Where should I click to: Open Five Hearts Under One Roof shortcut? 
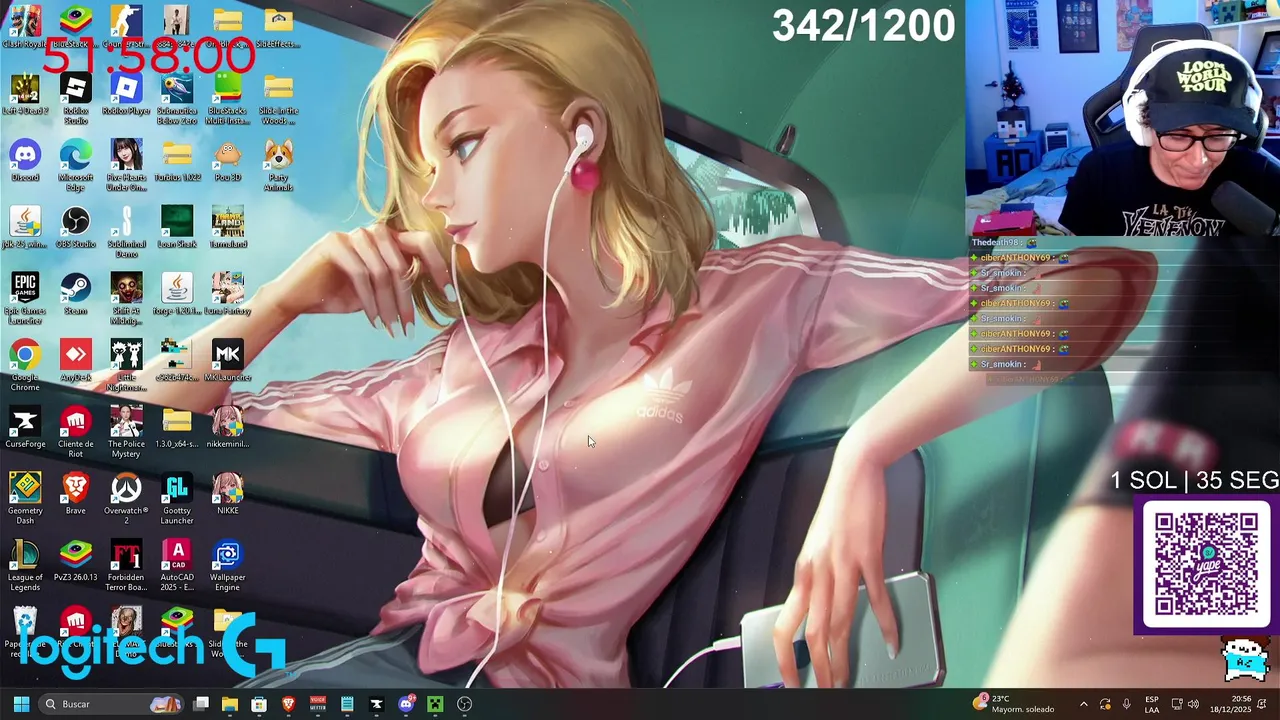126,166
